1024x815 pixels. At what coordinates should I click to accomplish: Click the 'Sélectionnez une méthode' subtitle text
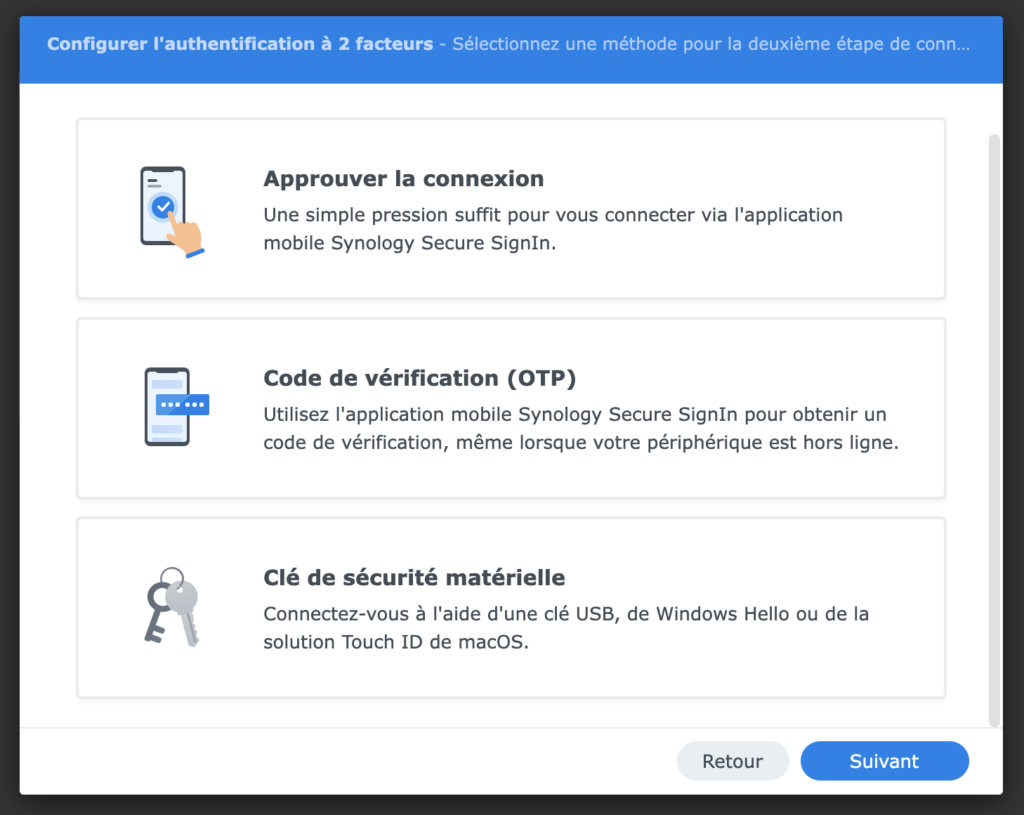(711, 44)
